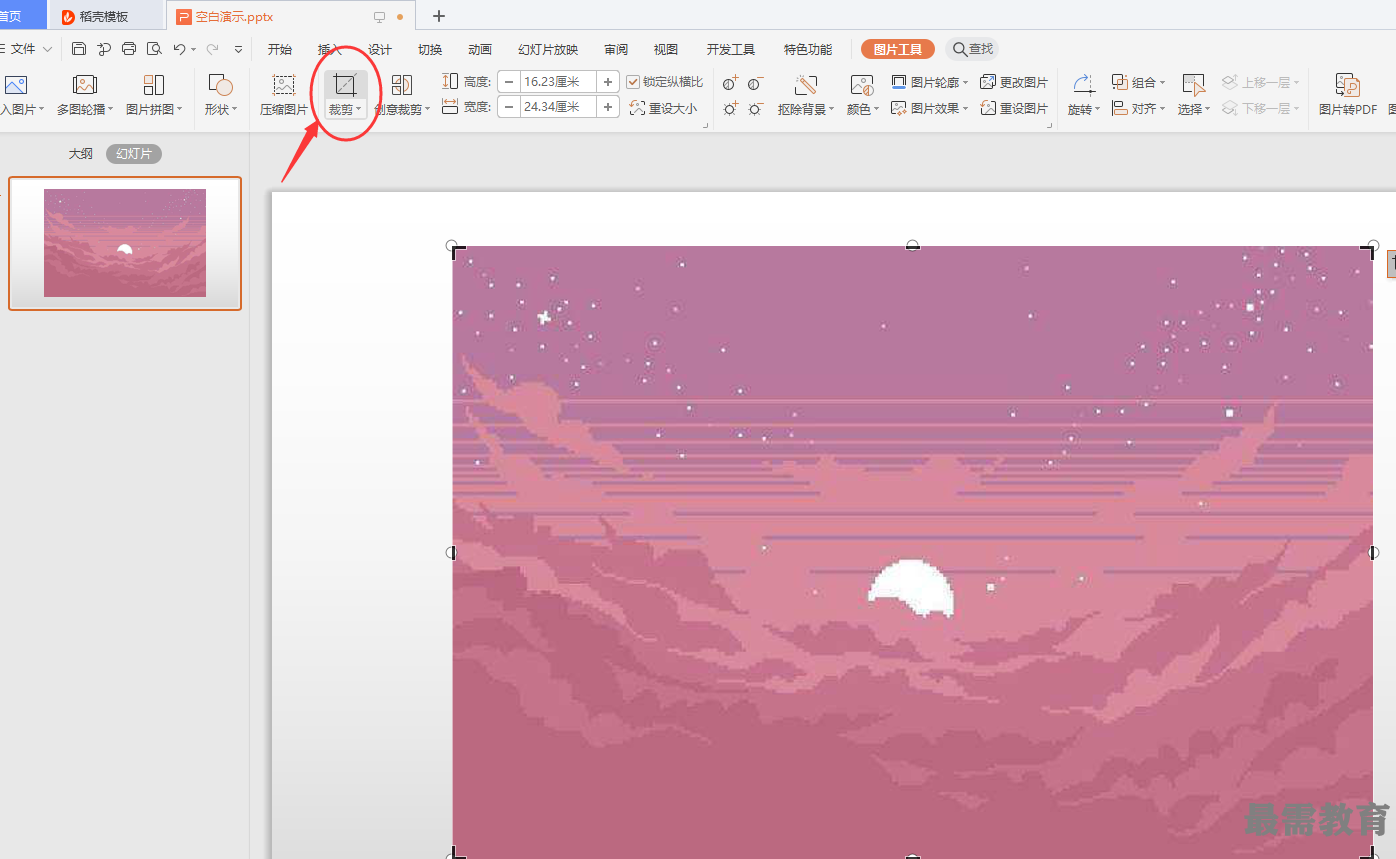Viewport: 1396px width, 859px height.
Task: Click the Search (查找) button
Action: 973,49
